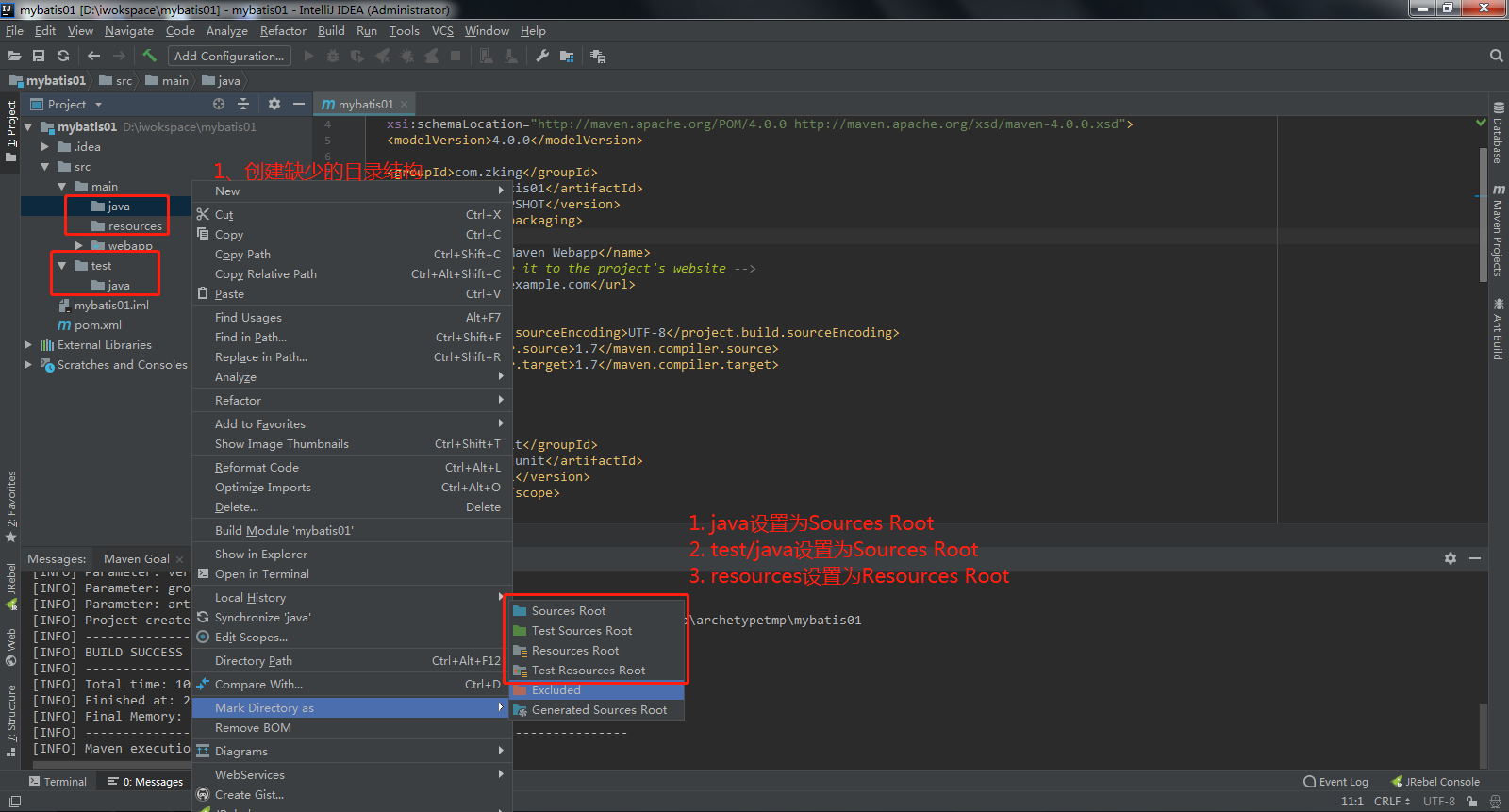The image size is (1509, 812).
Task: Choose Test Sources Root in the submenu
Action: (597, 631)
